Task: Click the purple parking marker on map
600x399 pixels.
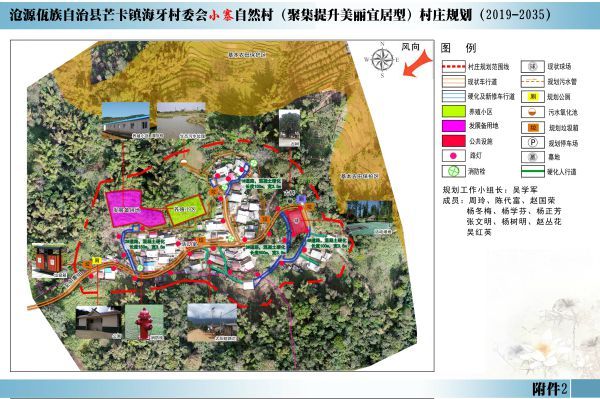Action: click(301, 198)
